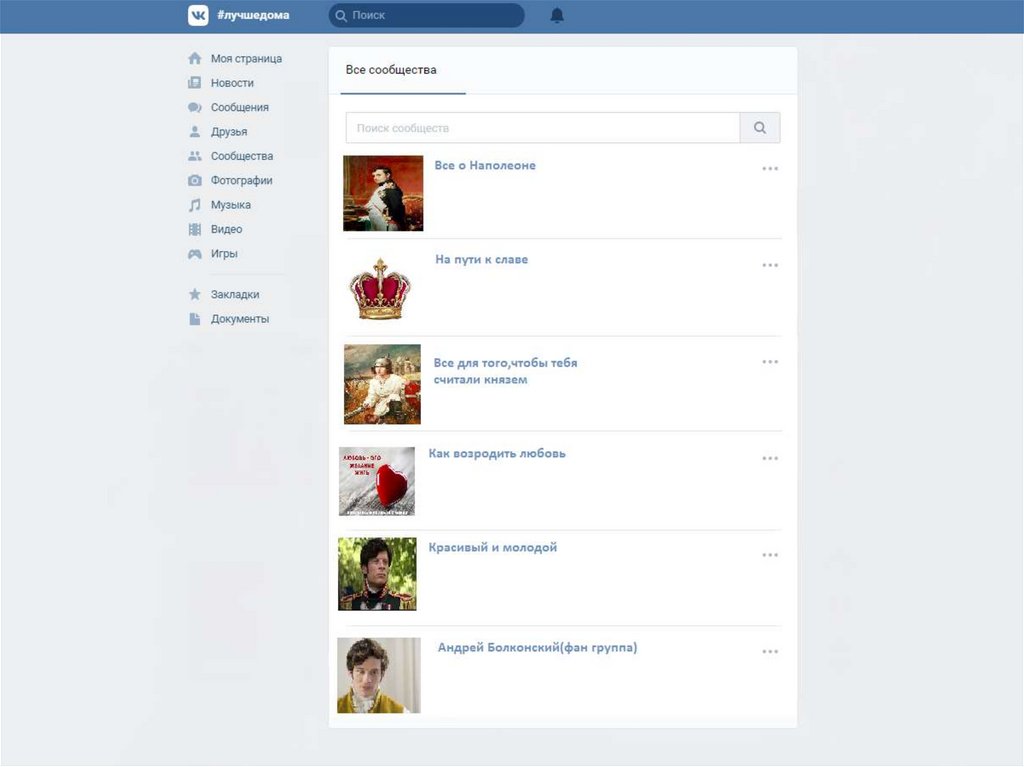
Task: Open Андрей Болконский(фан группа) link
Action: pyautogui.click(x=537, y=647)
